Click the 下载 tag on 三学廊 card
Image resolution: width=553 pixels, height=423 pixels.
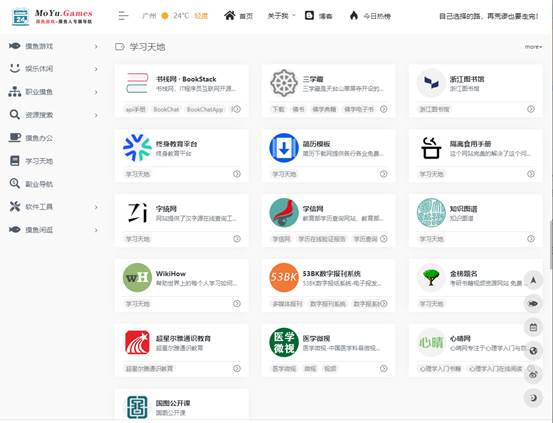[x=279, y=109]
